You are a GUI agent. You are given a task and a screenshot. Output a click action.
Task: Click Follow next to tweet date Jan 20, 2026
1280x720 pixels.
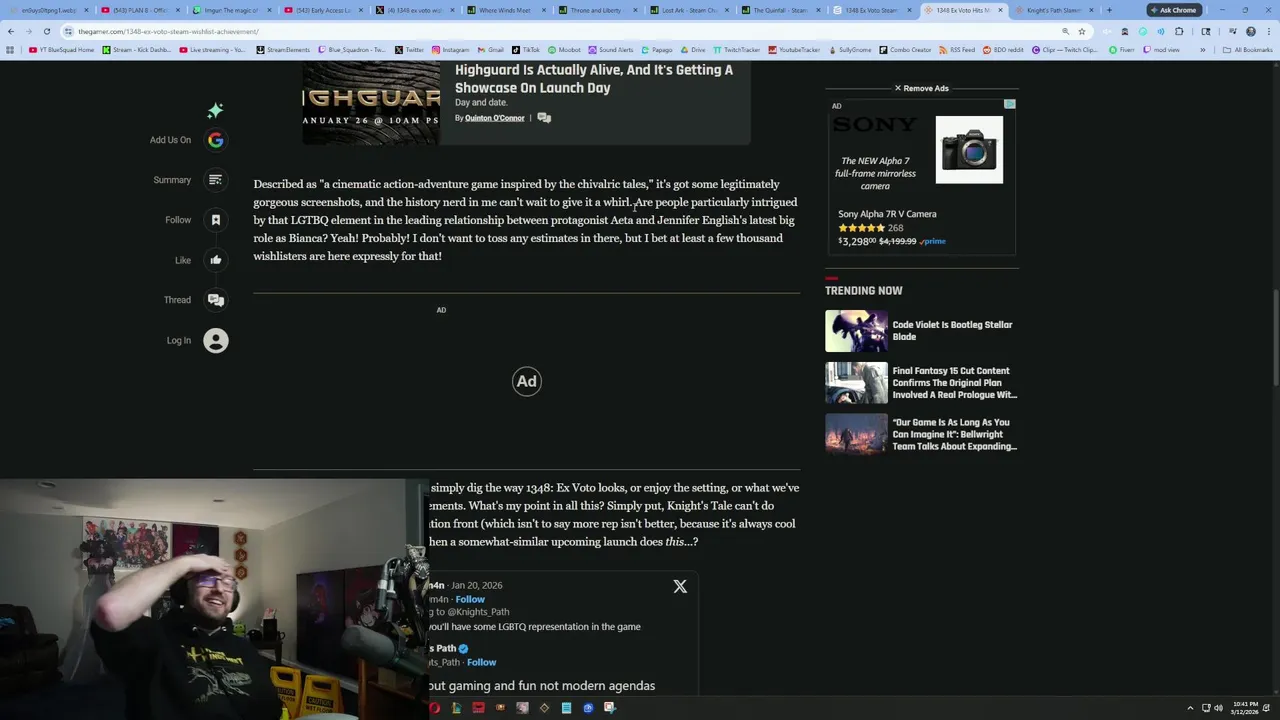pos(470,599)
